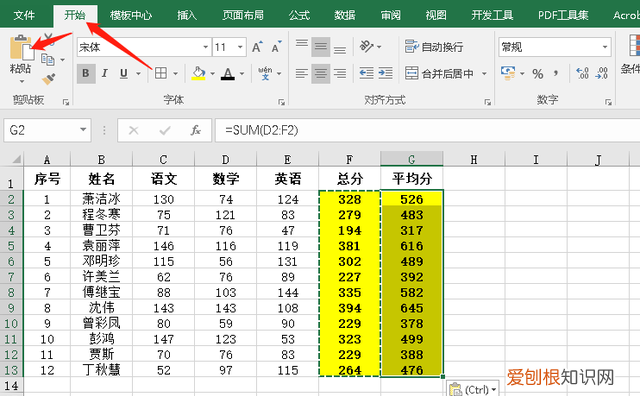Open the font size 11 dropdown
The image size is (640, 396).
(240, 47)
